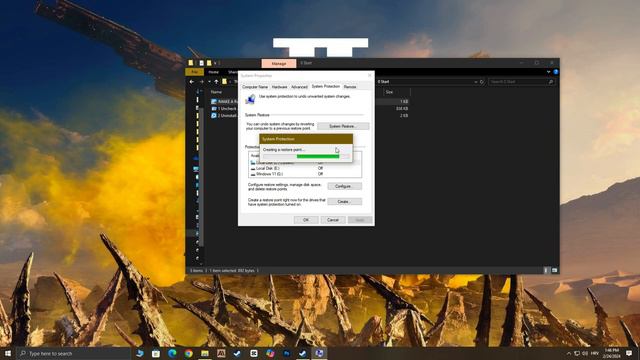This screenshot has width=640, height=360.
Task: Switch to Hardware tab
Action: (x=280, y=87)
